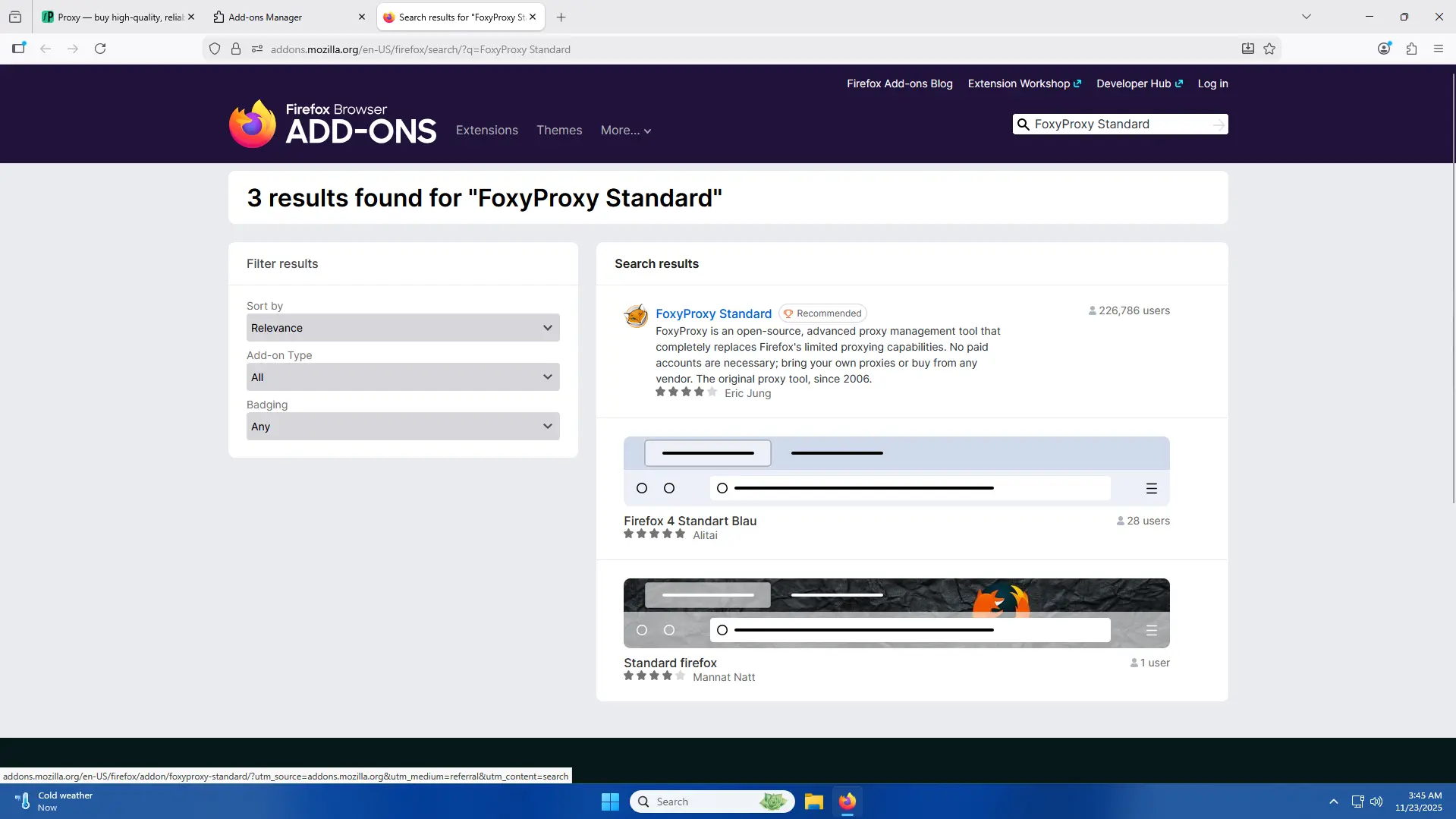Open tracking protection shield icon
1456x819 pixels.
pyautogui.click(x=215, y=49)
